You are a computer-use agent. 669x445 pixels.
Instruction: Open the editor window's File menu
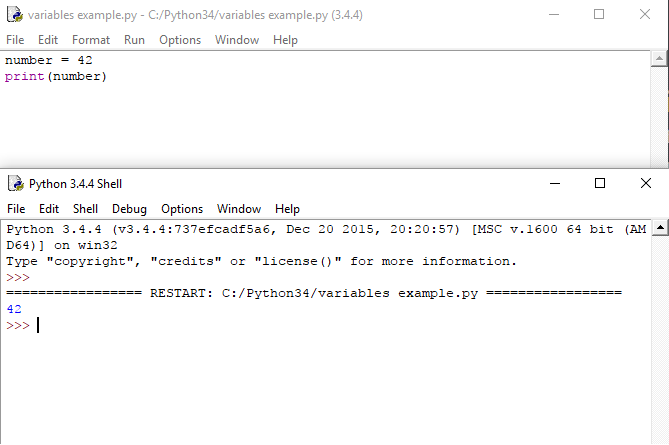(x=15, y=40)
